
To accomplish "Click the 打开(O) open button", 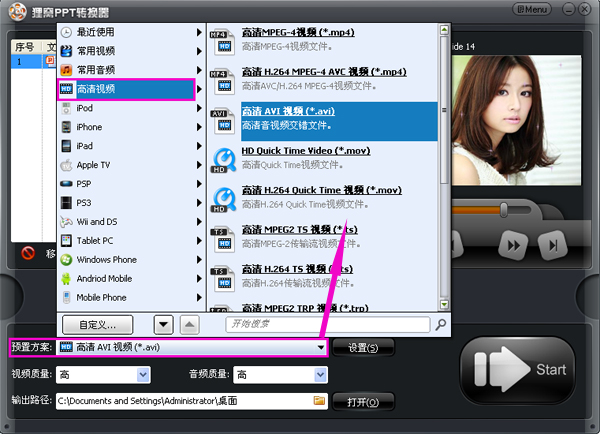I will 363,402.
